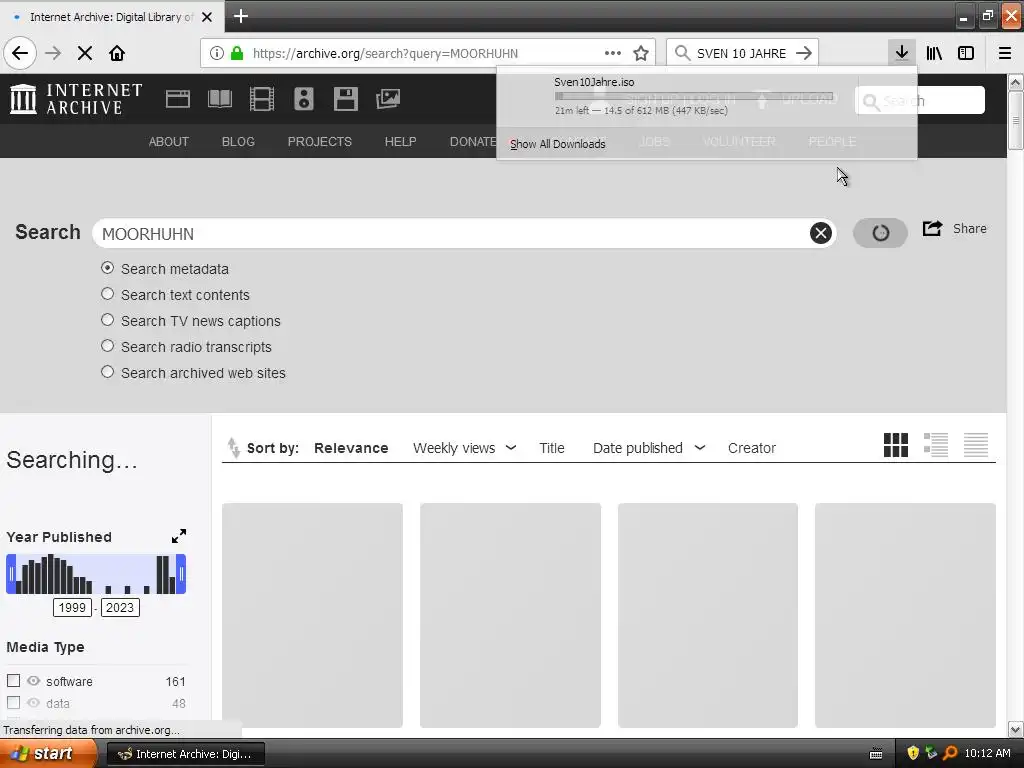Click Show All Downloads in the panel
The width and height of the screenshot is (1024, 768).
click(558, 144)
